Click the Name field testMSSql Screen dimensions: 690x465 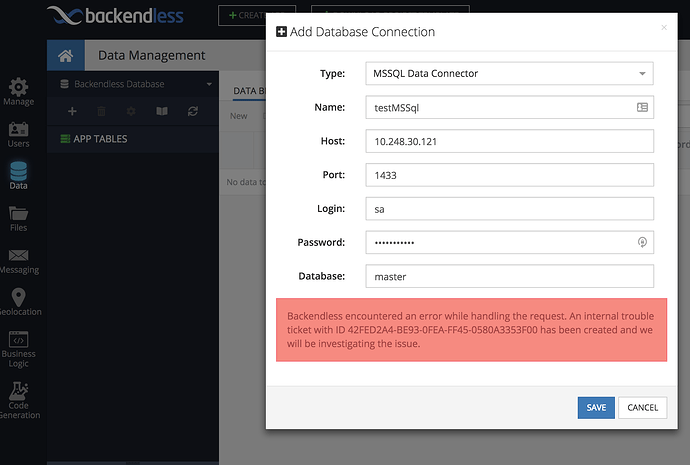(509, 107)
